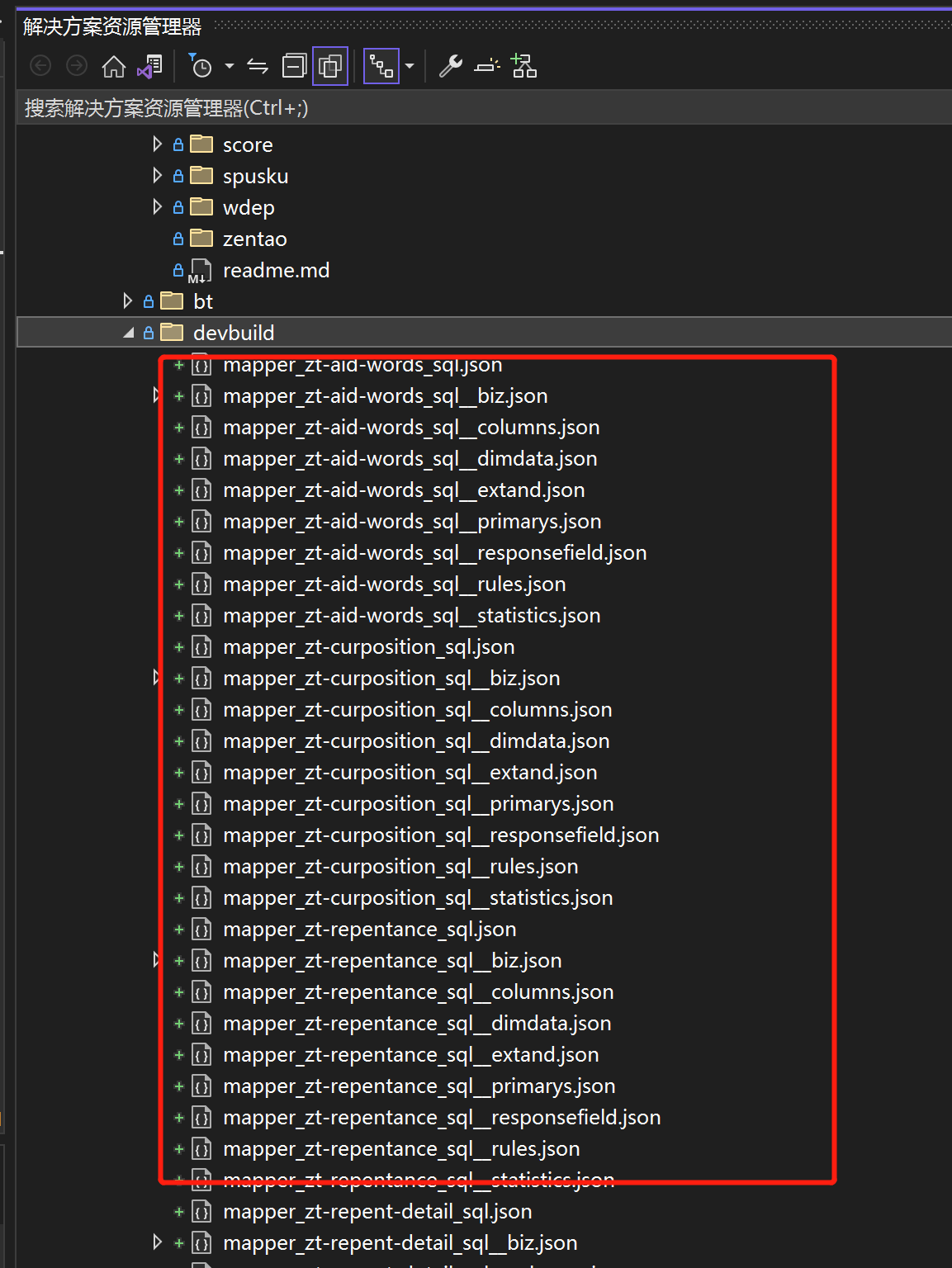Select the score folder icon
Screen dimensions: 952x1268
pos(201,144)
